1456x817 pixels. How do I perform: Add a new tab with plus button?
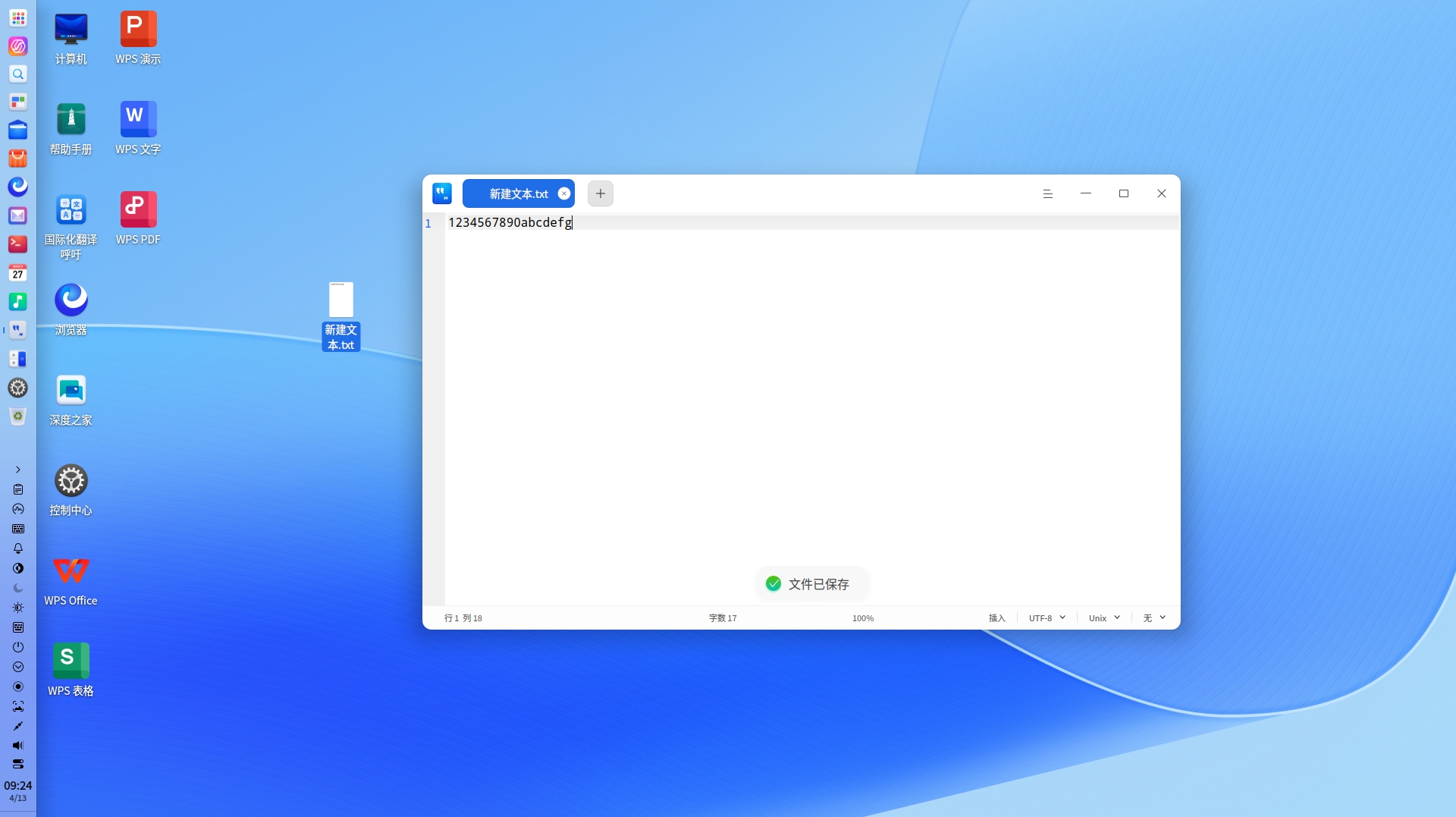(x=600, y=193)
